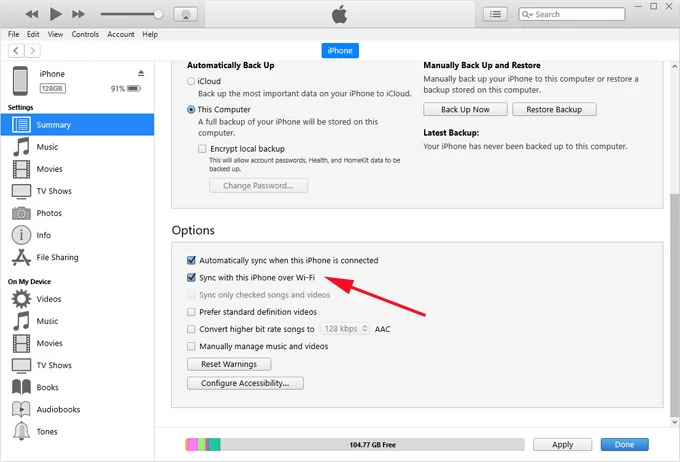Disable Sync with this iPhone over Wi-Fi
The width and height of the screenshot is (680, 462).
tap(192, 277)
